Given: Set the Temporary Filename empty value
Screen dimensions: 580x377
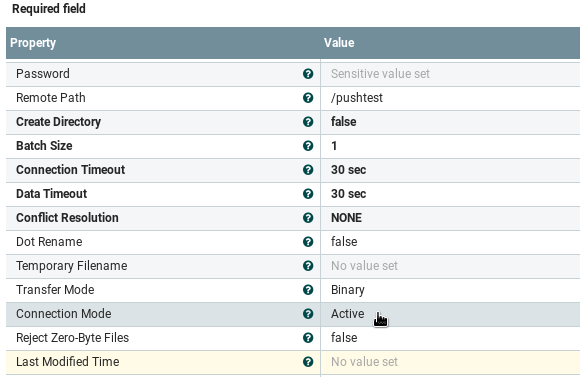Looking at the screenshot, I should (450, 266).
